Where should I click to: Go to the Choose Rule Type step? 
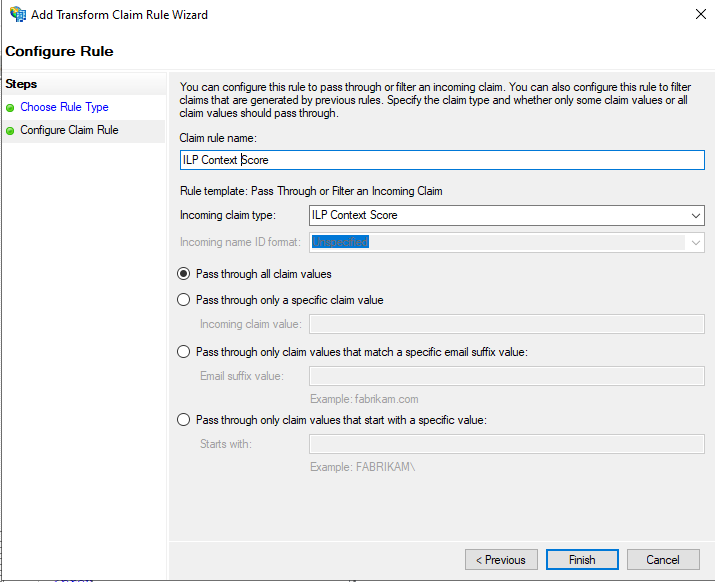tap(64, 107)
